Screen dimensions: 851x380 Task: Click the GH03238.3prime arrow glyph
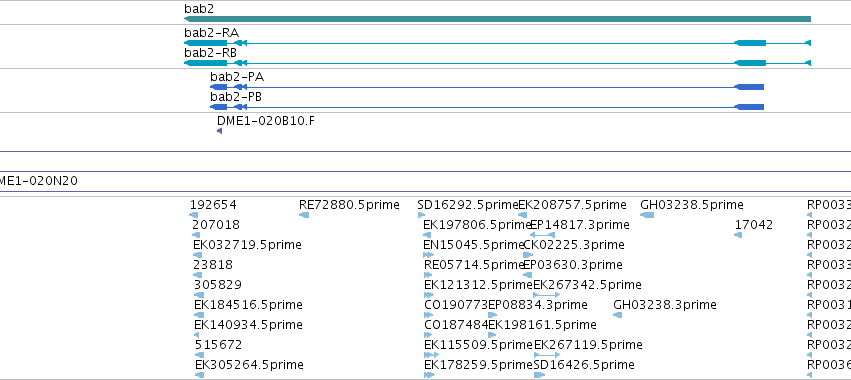[x=617, y=315]
